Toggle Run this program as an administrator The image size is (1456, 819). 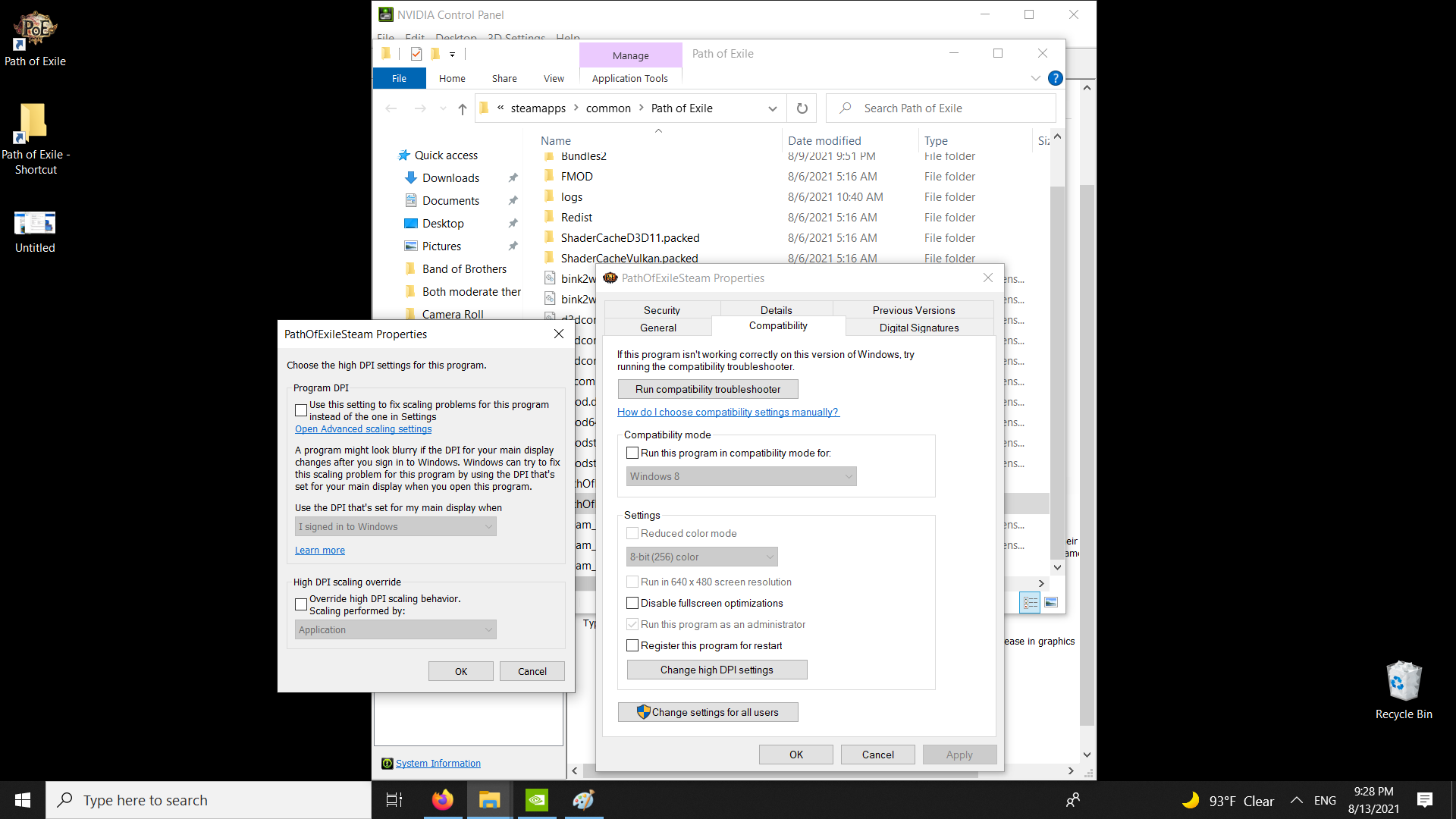632,625
